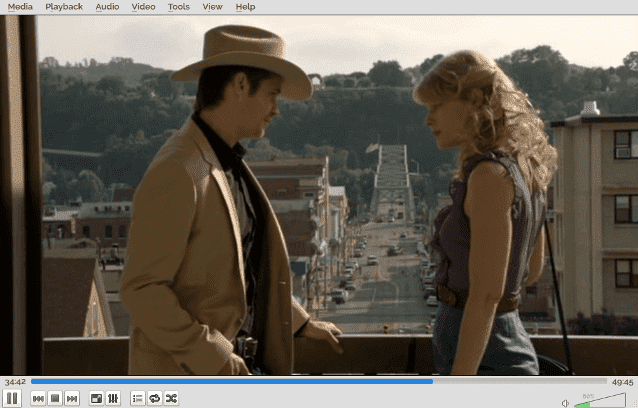Open the Audio menu

107,7
